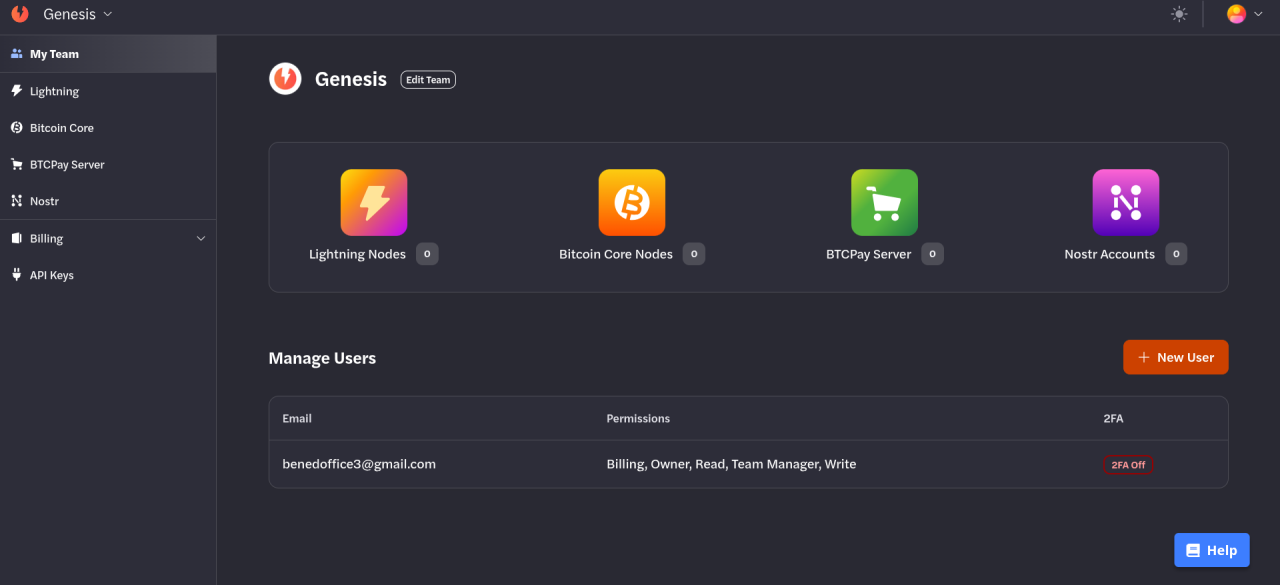Open the Nostr Accounts tile icon

pos(1126,202)
